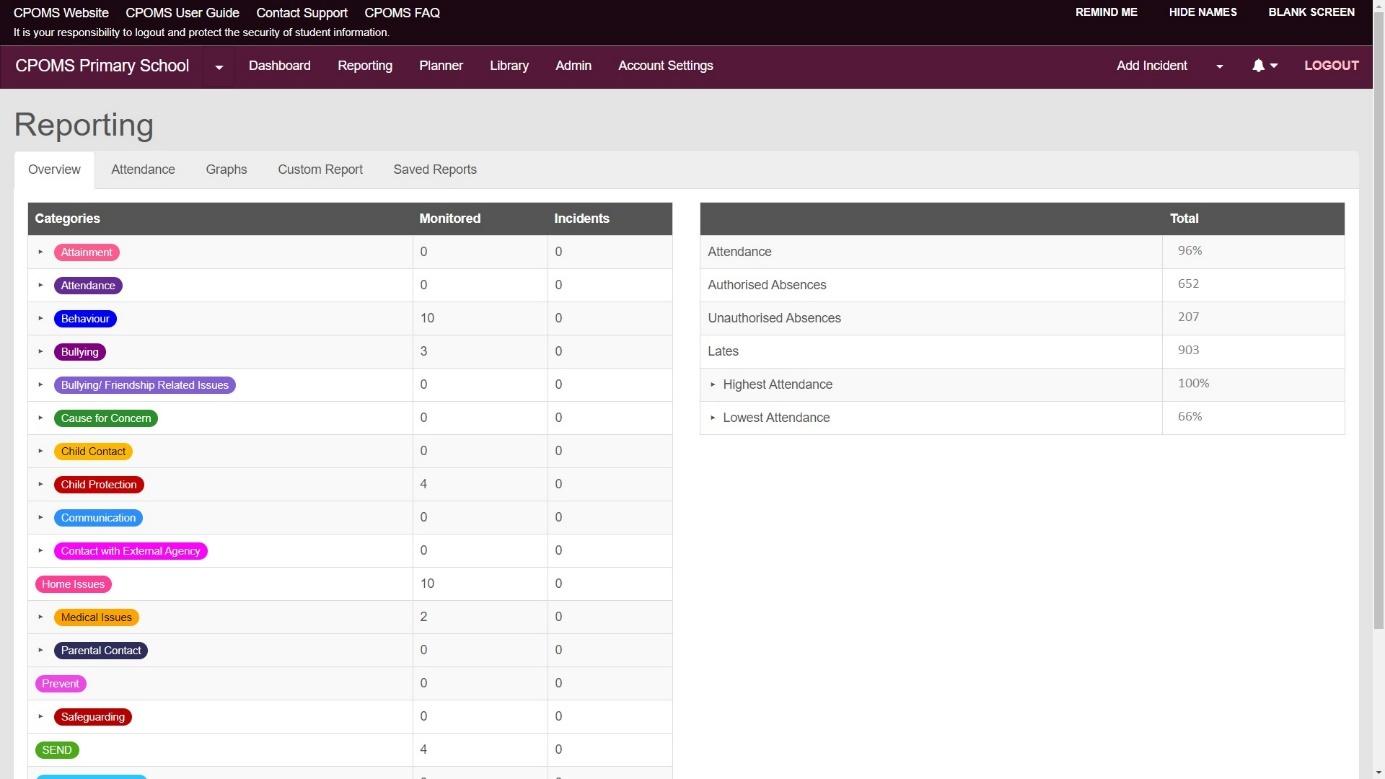1385x779 pixels.
Task: Click the Authorised Absences row label
Action: [x=767, y=285]
